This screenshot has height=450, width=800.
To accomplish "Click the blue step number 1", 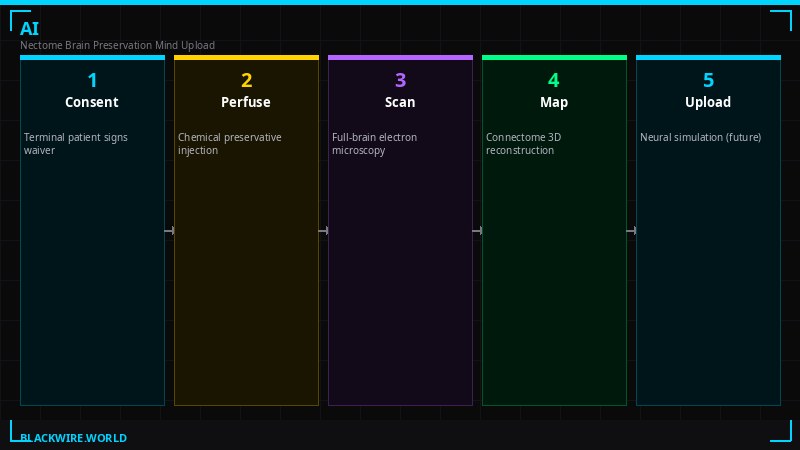I will tap(92, 81).
